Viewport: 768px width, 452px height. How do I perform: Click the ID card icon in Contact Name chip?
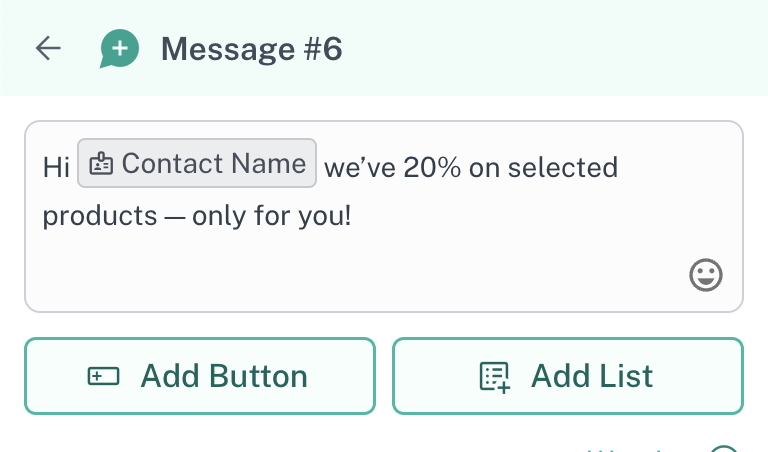(x=101, y=165)
